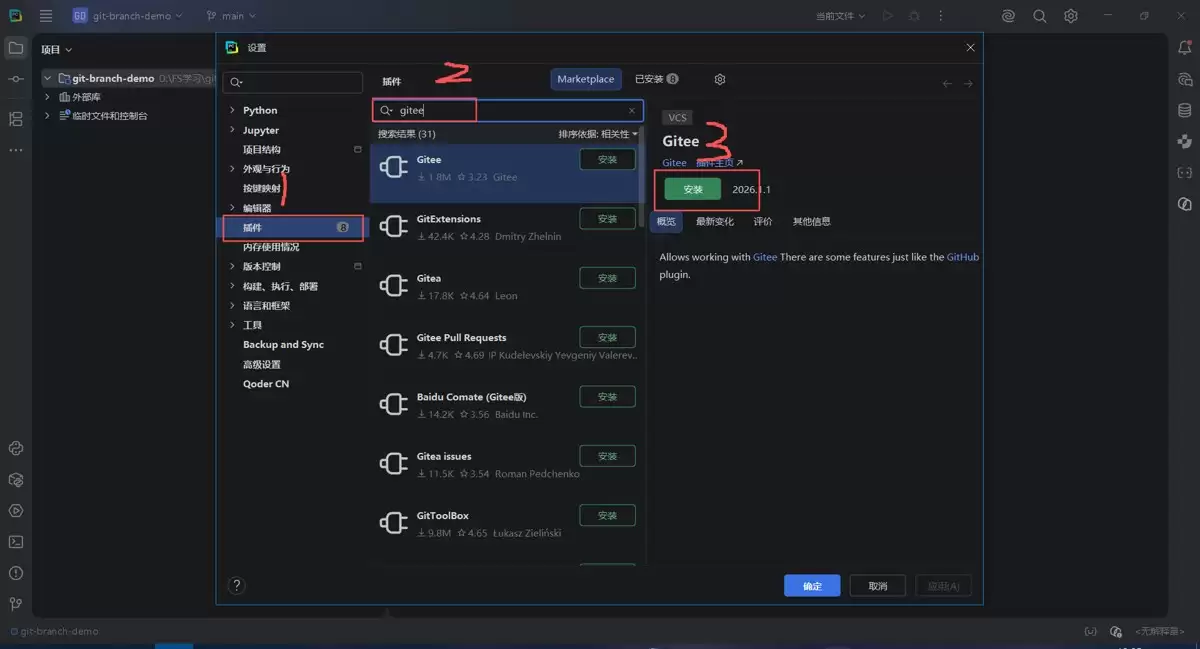Click the 确定 button

click(813, 586)
